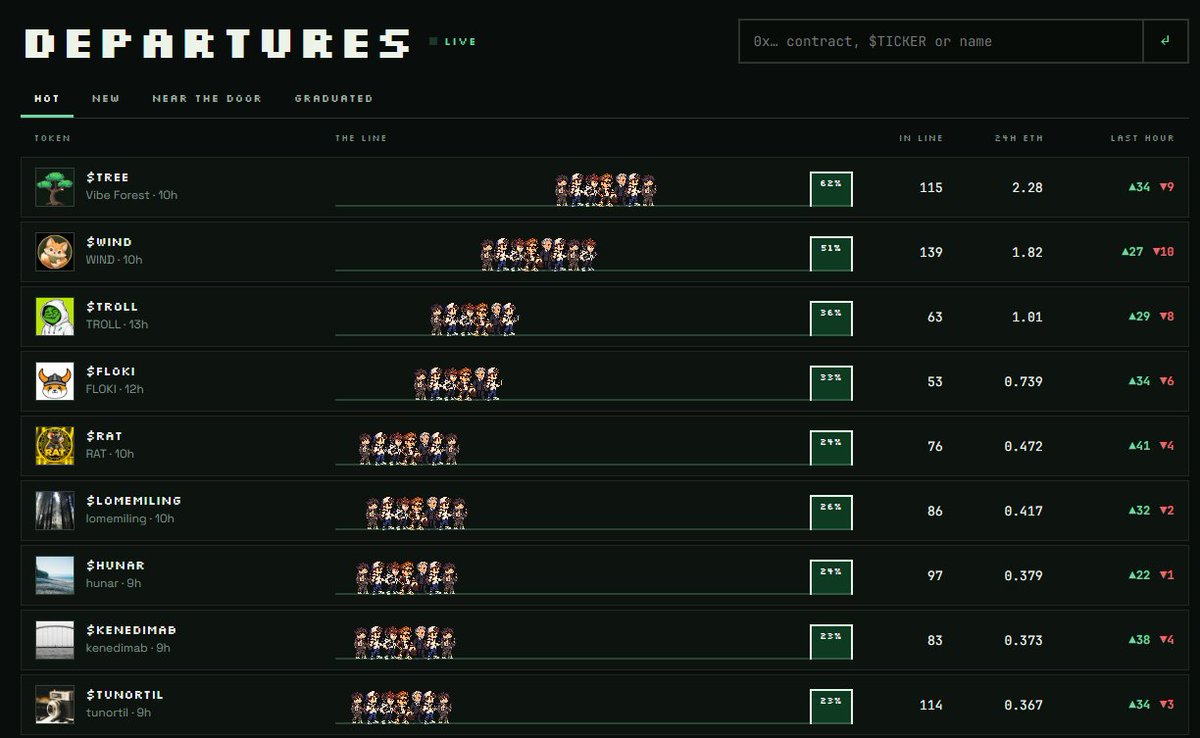Select the $HUNAR seascape thumbnail
The image size is (1200, 738).
coord(55,575)
